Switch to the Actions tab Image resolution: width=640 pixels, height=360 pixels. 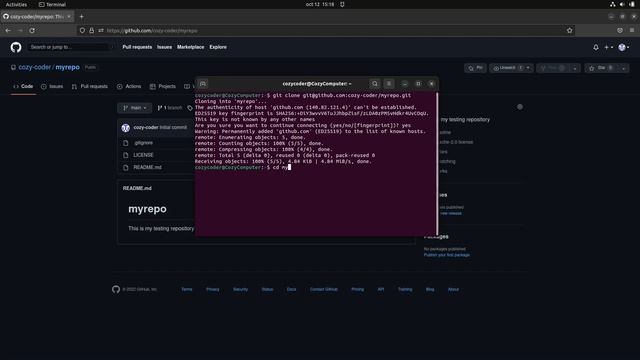129,87
